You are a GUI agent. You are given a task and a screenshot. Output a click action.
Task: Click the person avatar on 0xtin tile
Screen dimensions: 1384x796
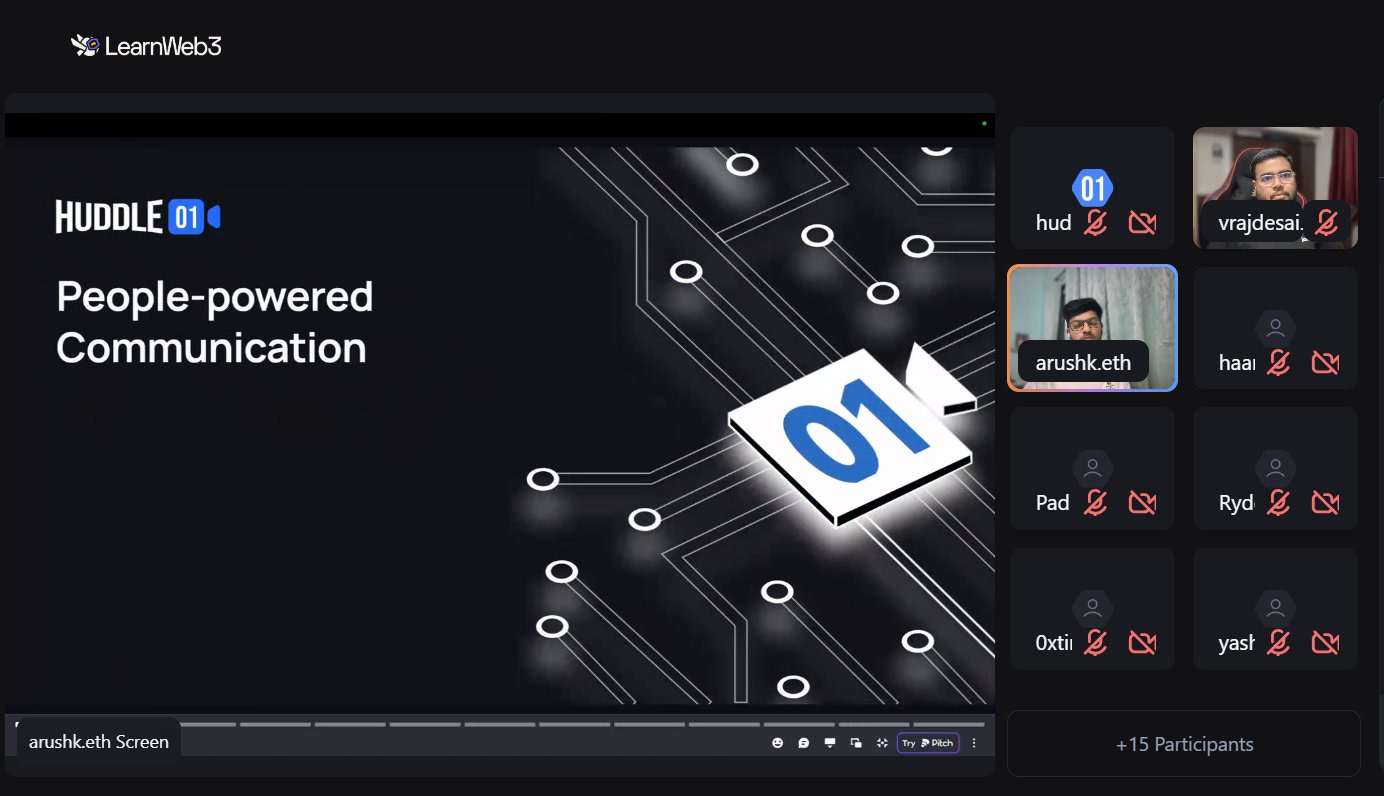(1093, 608)
